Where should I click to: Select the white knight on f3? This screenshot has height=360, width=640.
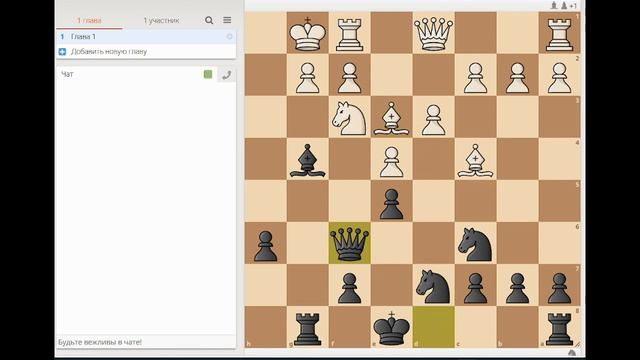pyautogui.click(x=349, y=117)
